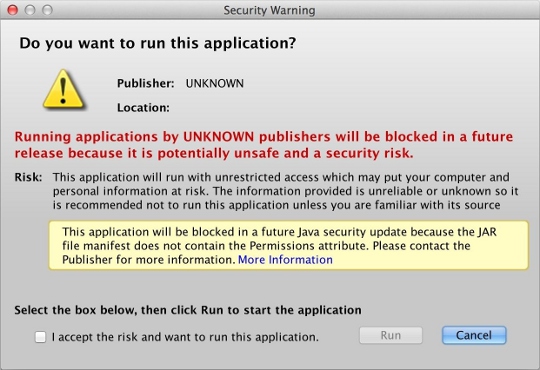This screenshot has width=540, height=370.
Task: Click the gray zoom window button
Action: tap(47, 10)
